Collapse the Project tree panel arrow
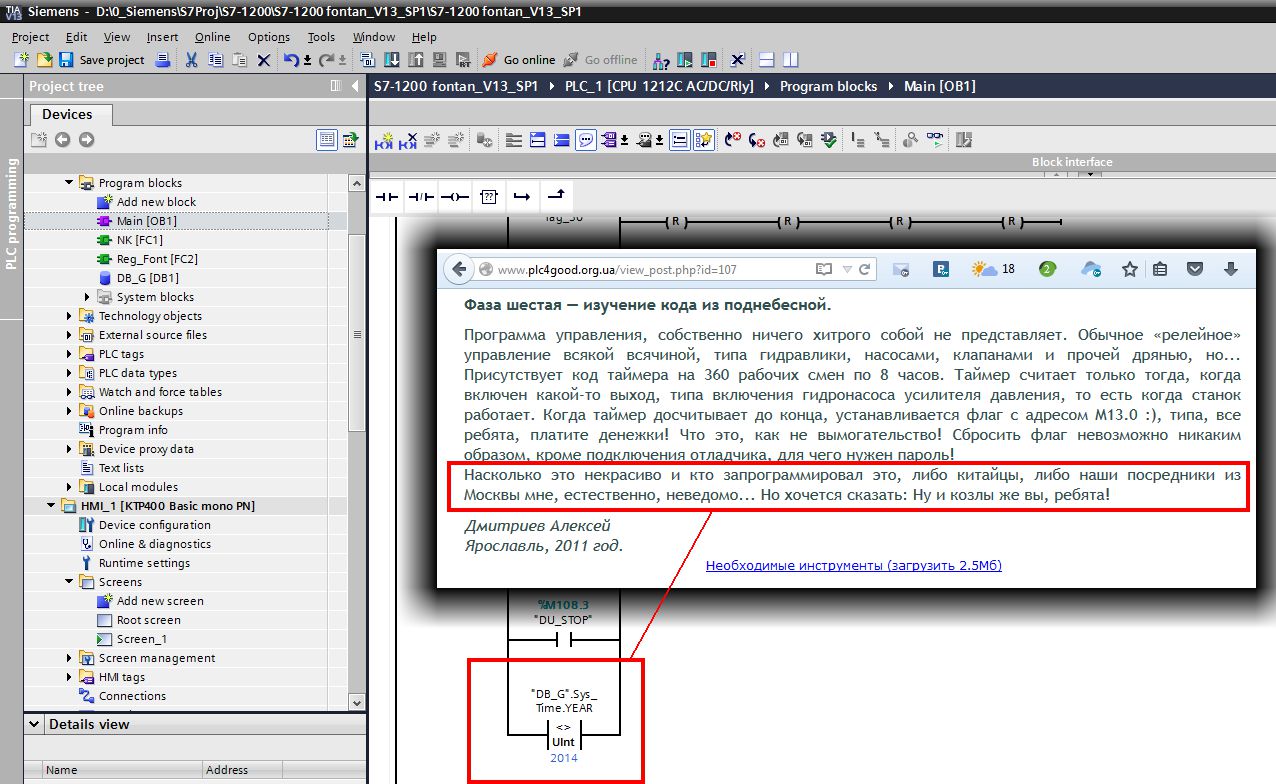The width and height of the screenshot is (1276, 784). [x=357, y=86]
